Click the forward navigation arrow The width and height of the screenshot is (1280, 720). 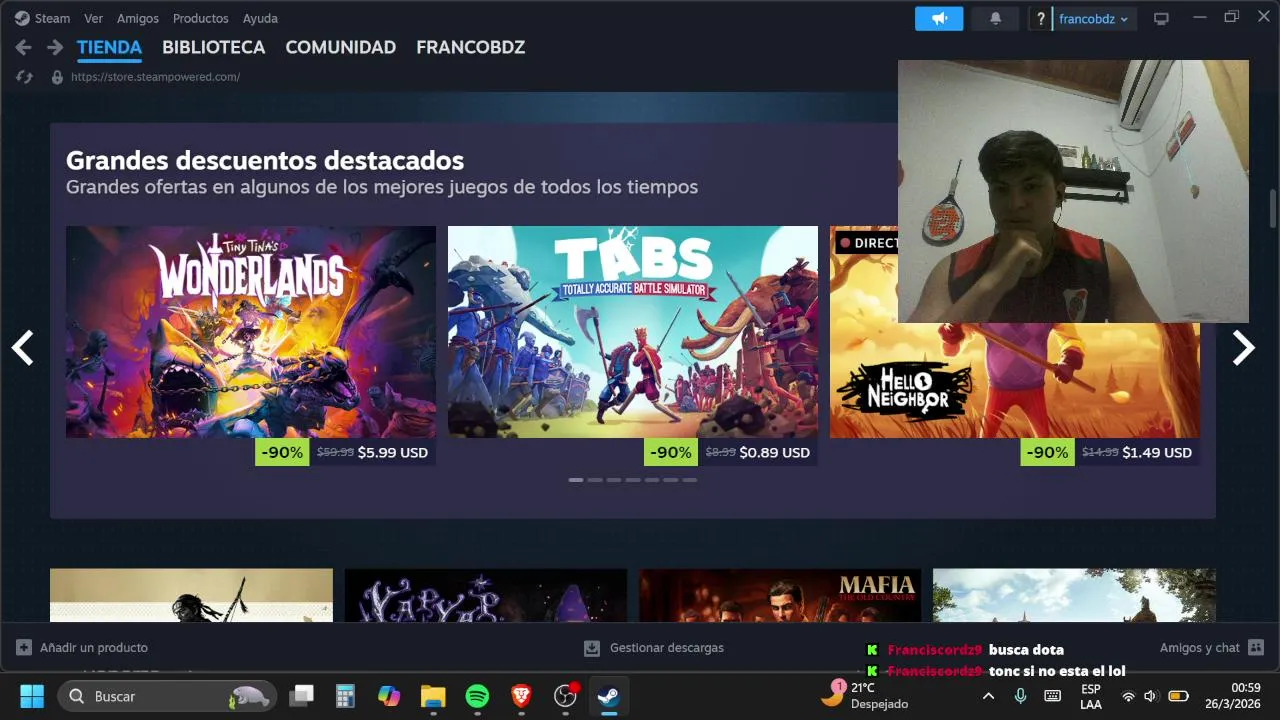point(55,47)
